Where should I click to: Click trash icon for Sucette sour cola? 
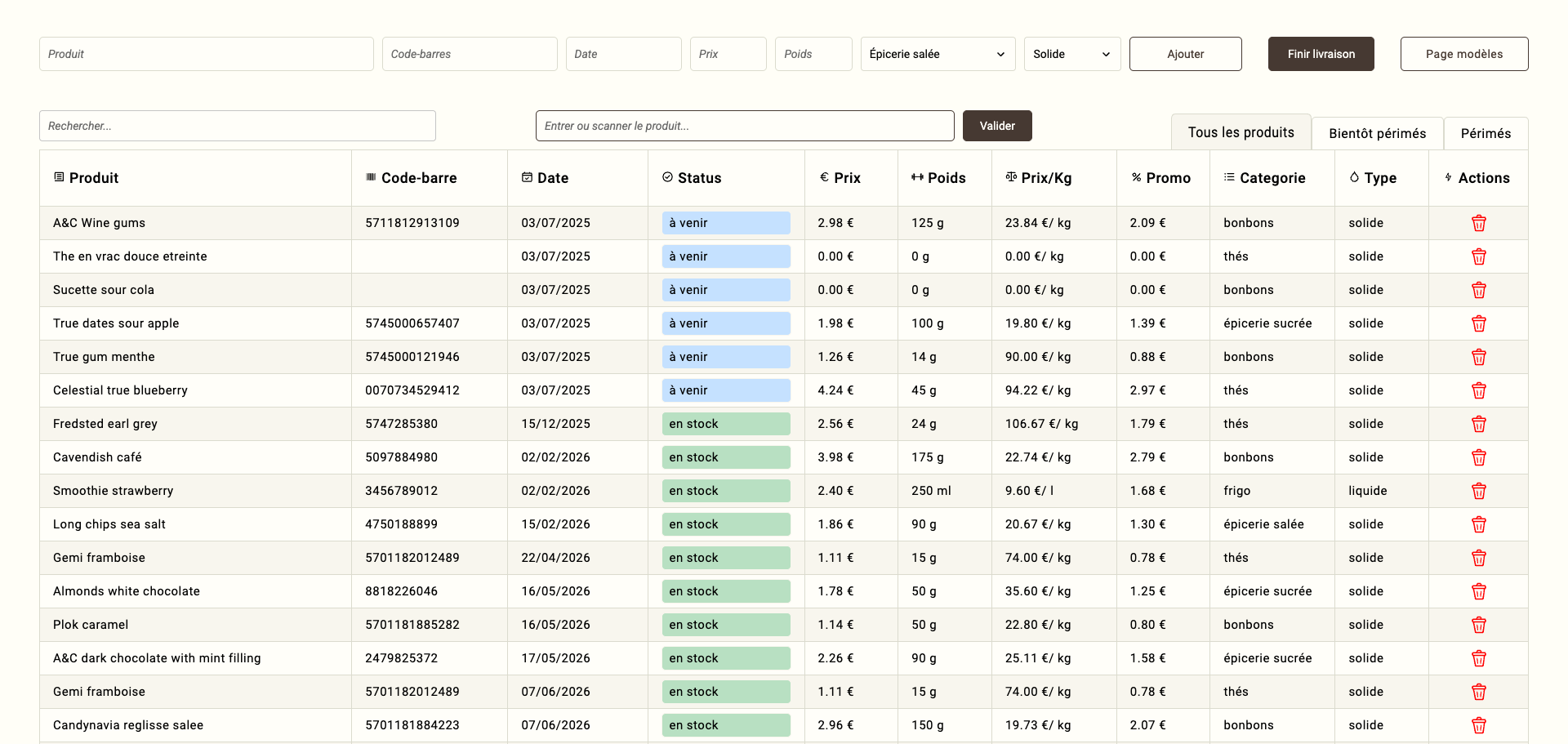[x=1478, y=290]
